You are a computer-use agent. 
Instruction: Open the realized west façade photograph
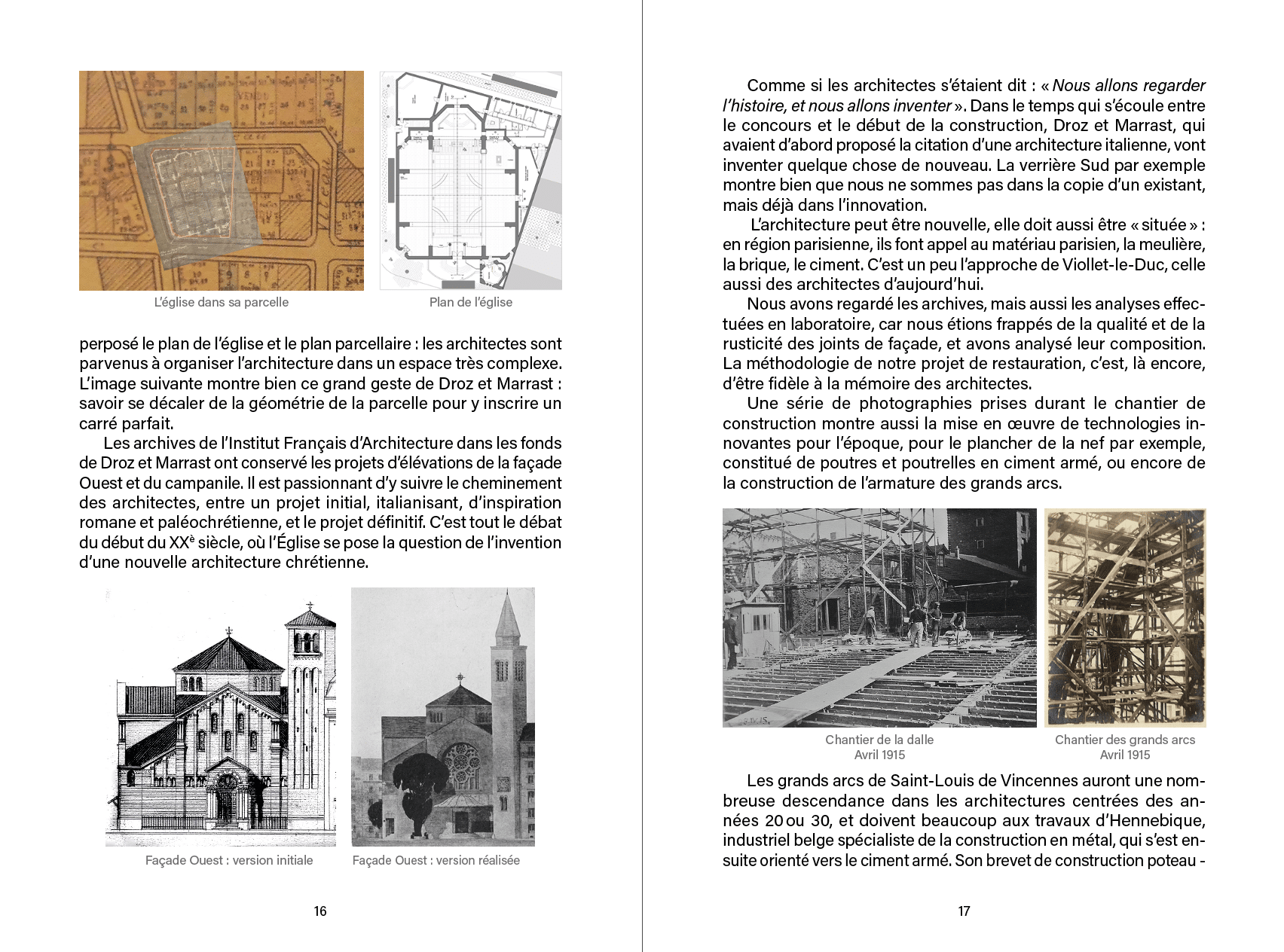(443, 717)
